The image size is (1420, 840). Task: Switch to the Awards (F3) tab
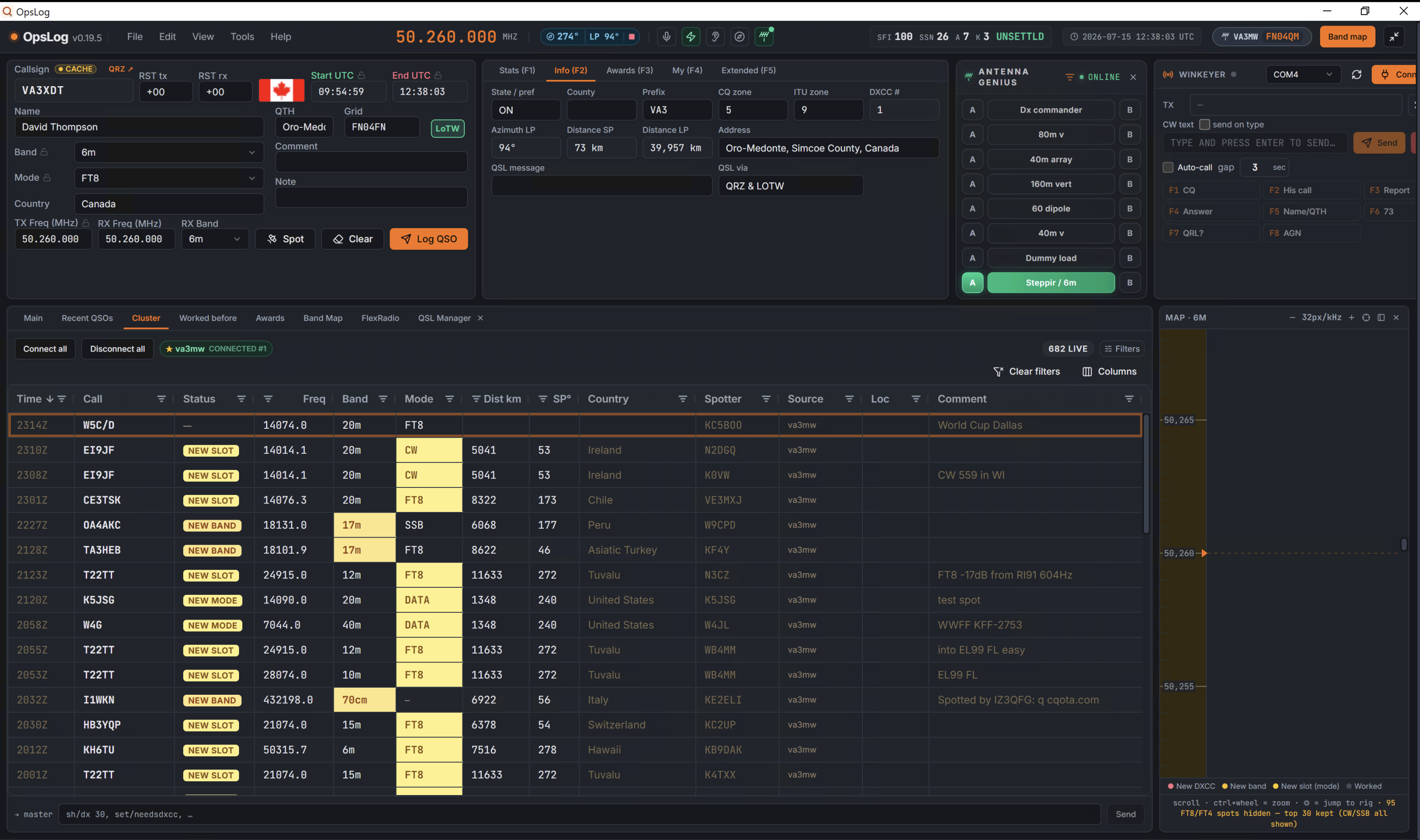pos(630,70)
